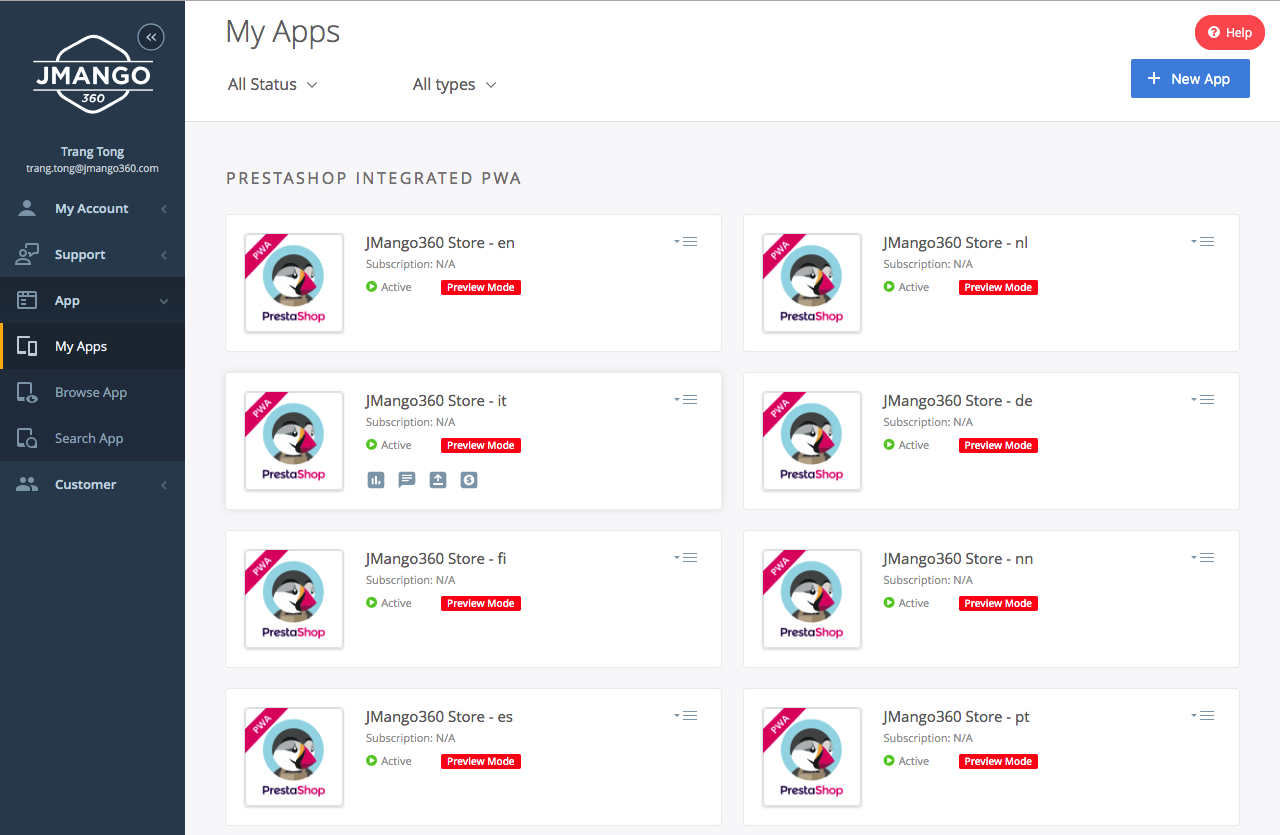Click Preview Mode badge on Store - es
Image resolution: width=1280 pixels, height=835 pixels.
[481, 761]
